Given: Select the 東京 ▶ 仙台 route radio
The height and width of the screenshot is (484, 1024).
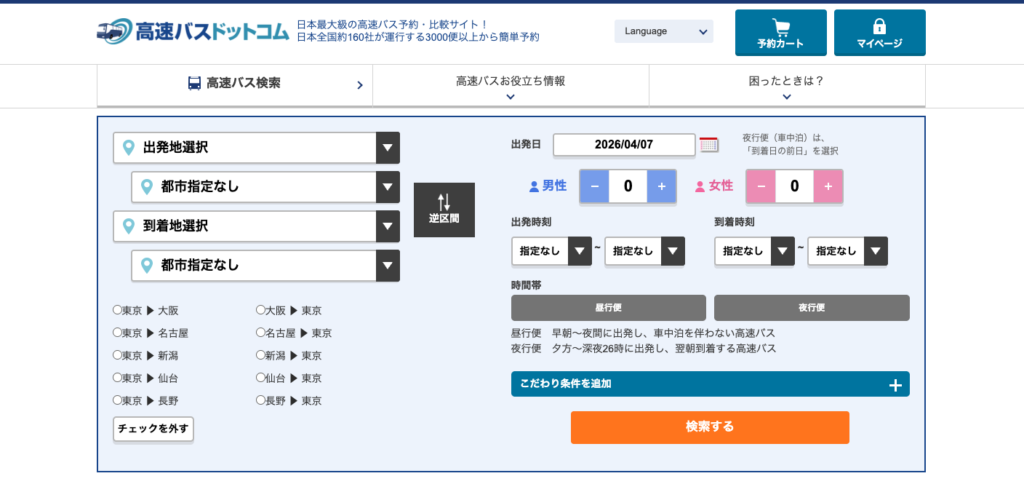Looking at the screenshot, I should (x=117, y=378).
